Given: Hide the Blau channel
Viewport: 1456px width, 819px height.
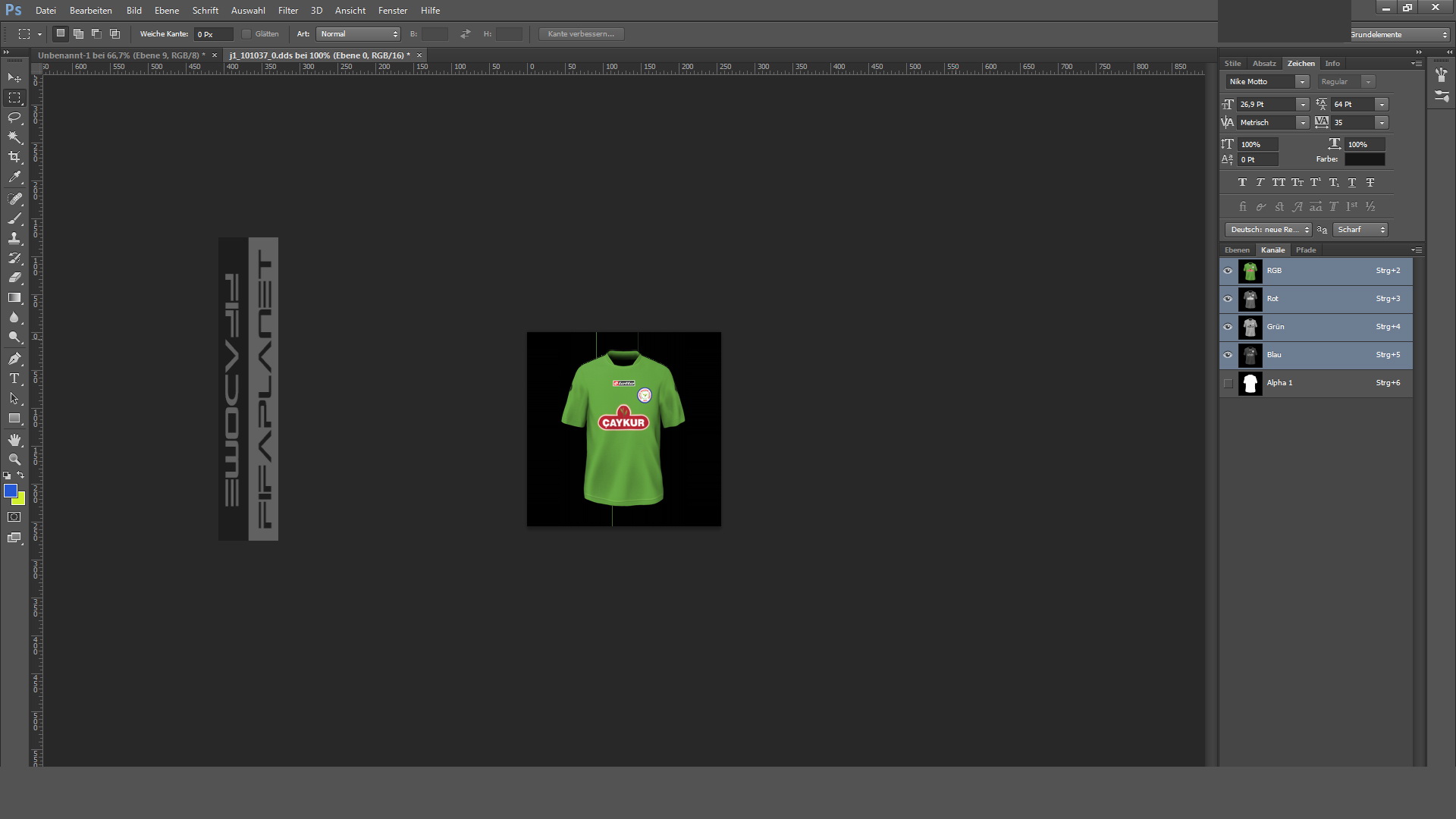Looking at the screenshot, I should (x=1228, y=355).
